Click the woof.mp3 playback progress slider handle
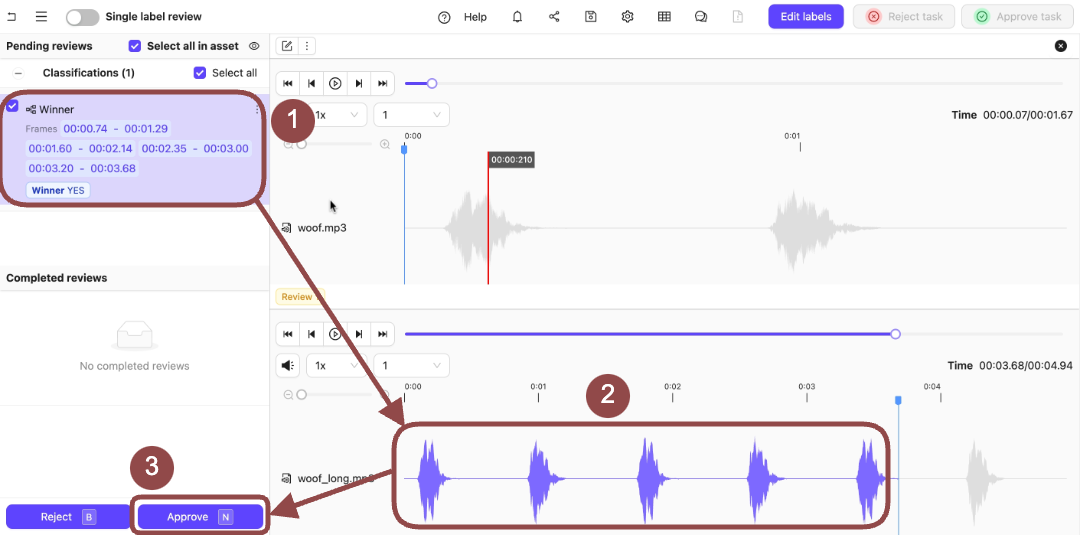This screenshot has height=535, width=1080. click(x=432, y=83)
